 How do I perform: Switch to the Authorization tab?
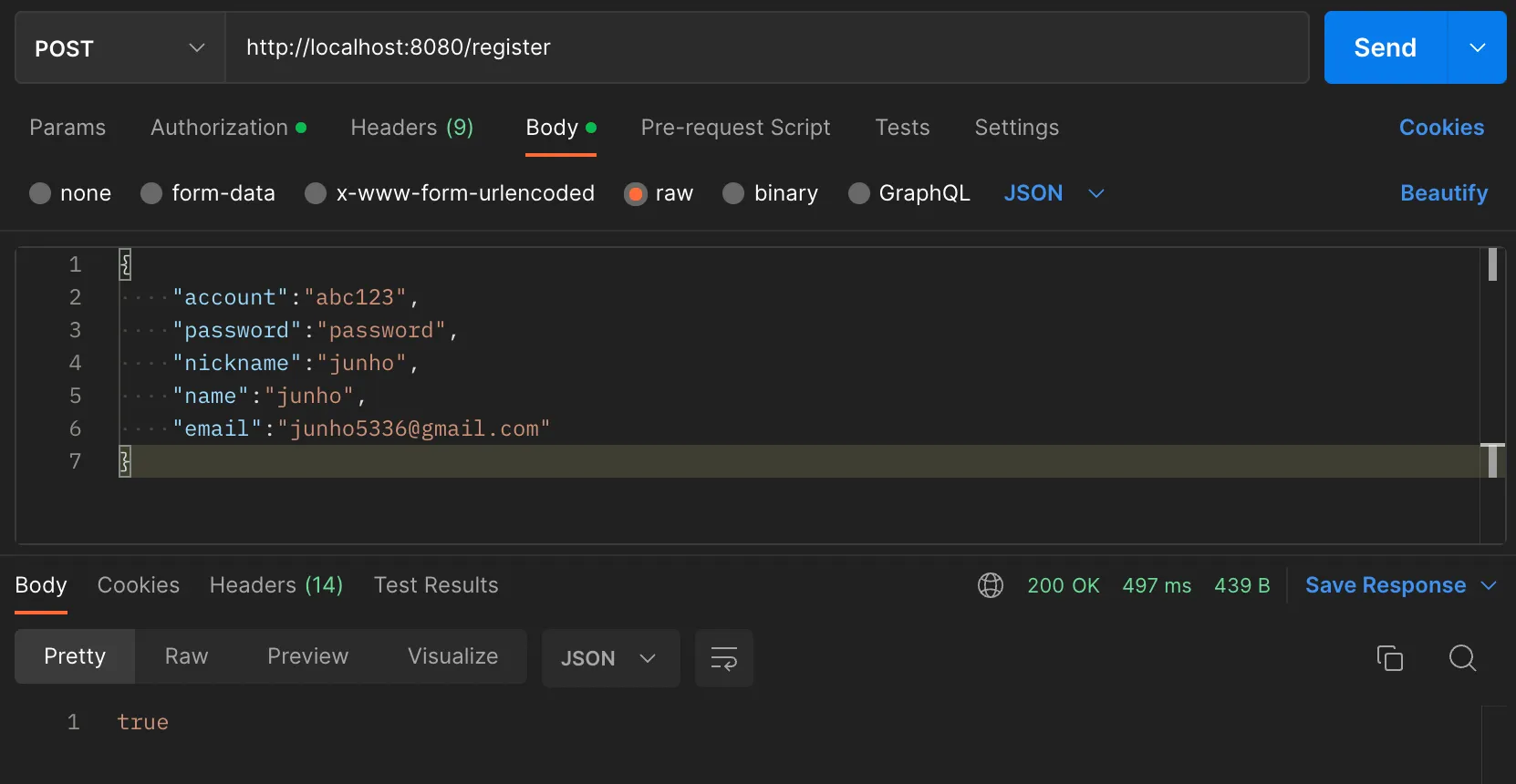click(x=220, y=128)
